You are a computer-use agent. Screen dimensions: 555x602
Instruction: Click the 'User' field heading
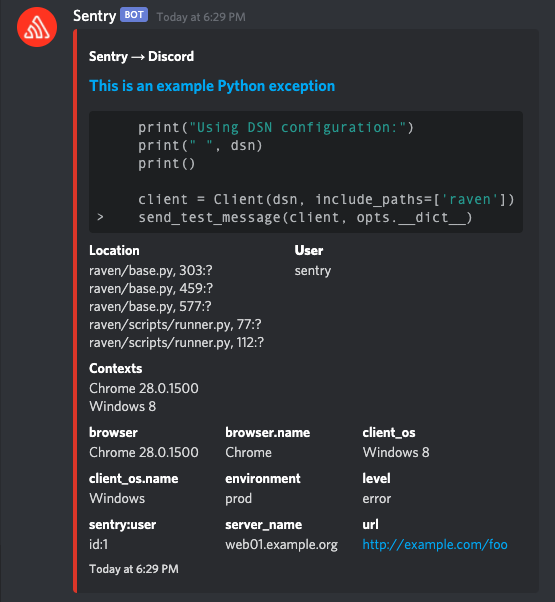coord(309,251)
